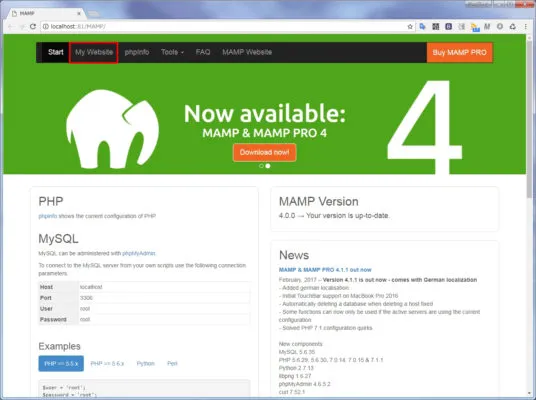Click the Buy MAMP PRO button
Screen dimensions: 536x400
point(459,52)
